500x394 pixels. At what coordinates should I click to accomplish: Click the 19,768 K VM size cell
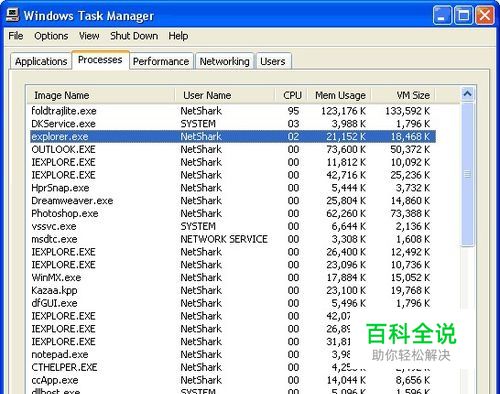click(x=410, y=290)
